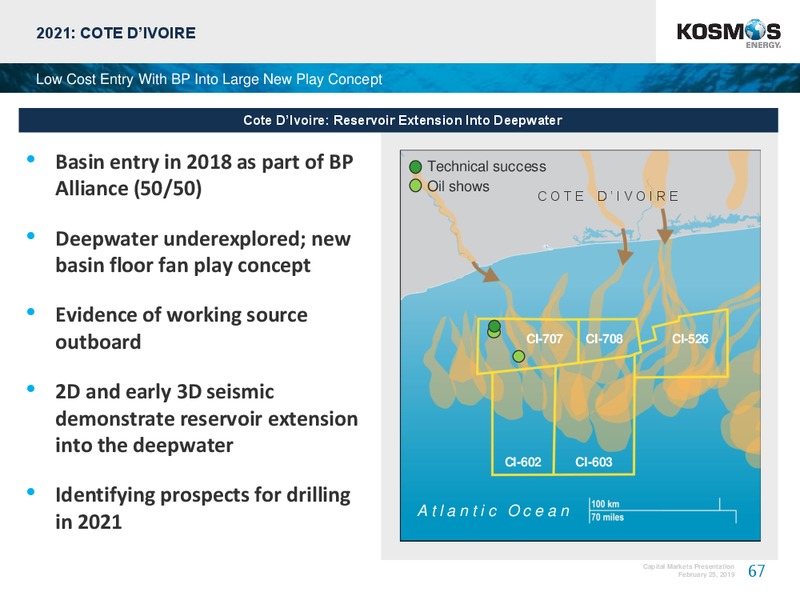This screenshot has height=600, width=800.
Task: Click the Kosmos Energy logo
Action: pos(729,34)
